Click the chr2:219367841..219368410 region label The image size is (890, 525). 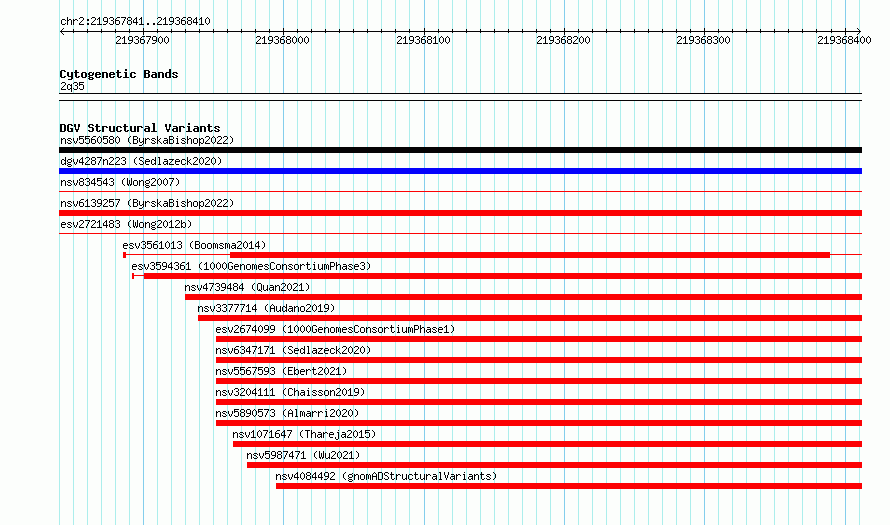pos(135,22)
